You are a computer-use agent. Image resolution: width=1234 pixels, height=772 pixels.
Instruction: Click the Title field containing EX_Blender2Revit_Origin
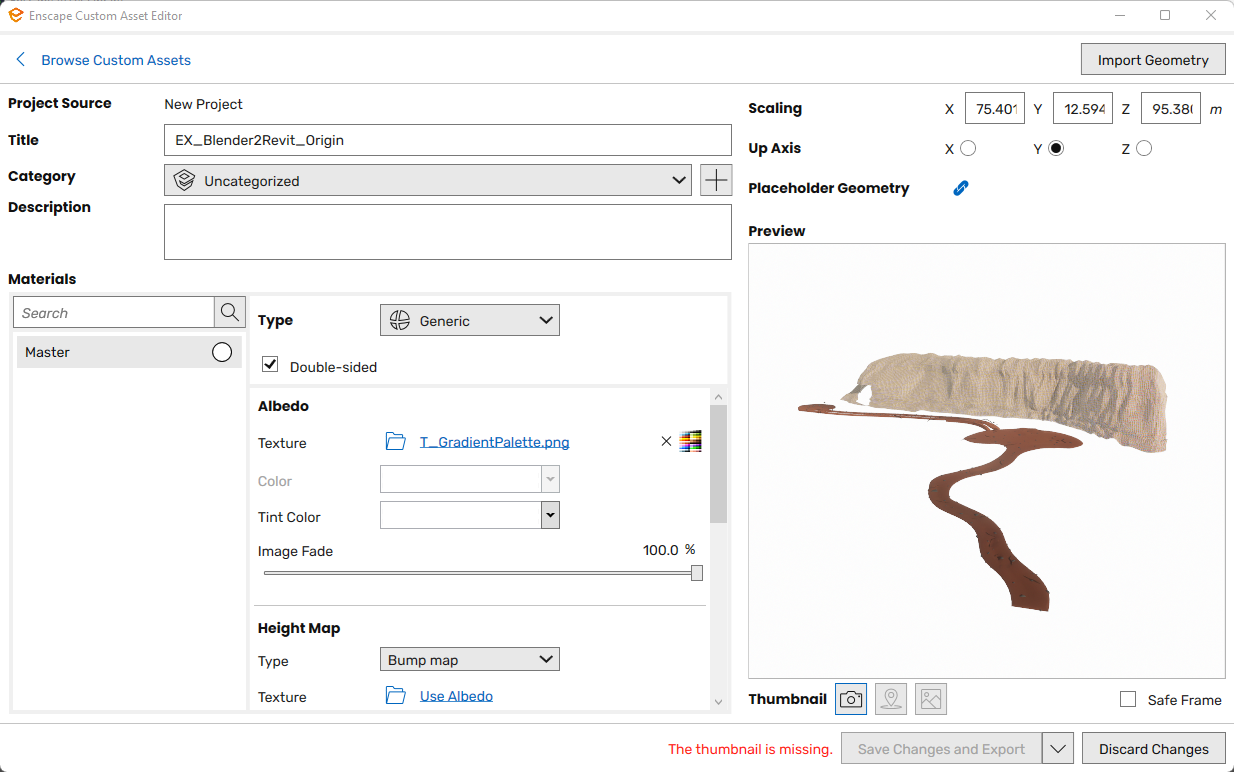coord(447,140)
